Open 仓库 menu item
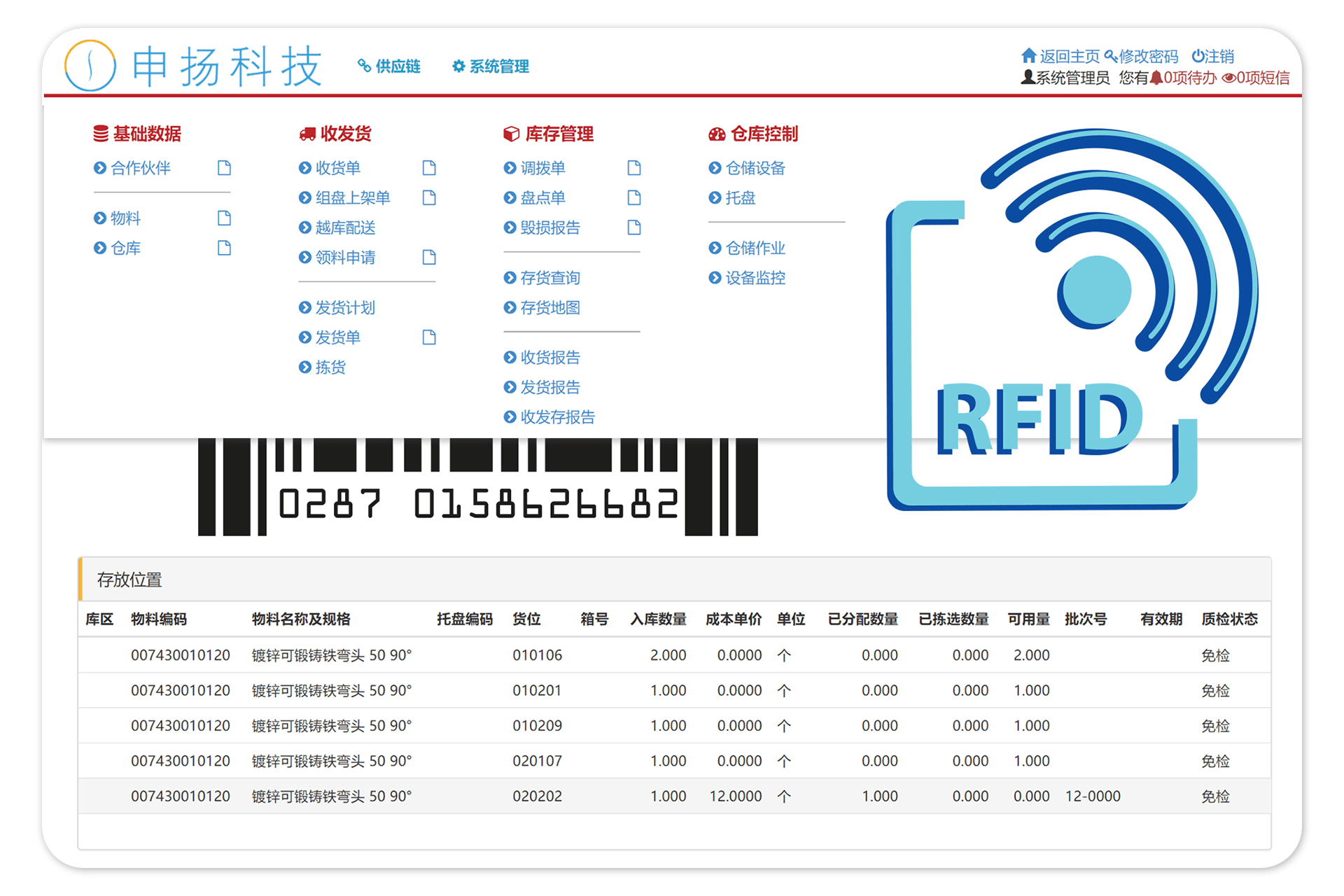 [118, 248]
